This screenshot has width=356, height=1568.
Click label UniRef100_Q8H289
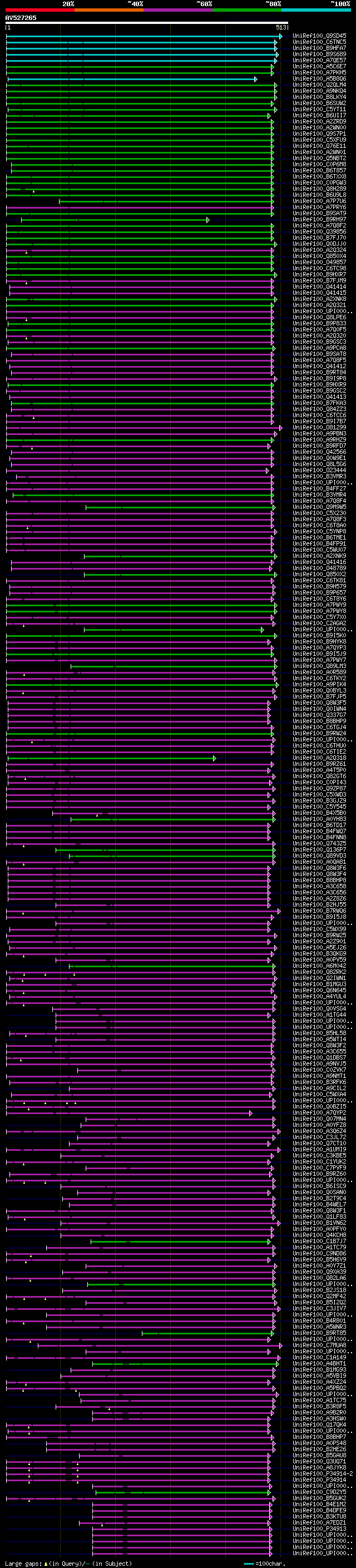point(319,189)
